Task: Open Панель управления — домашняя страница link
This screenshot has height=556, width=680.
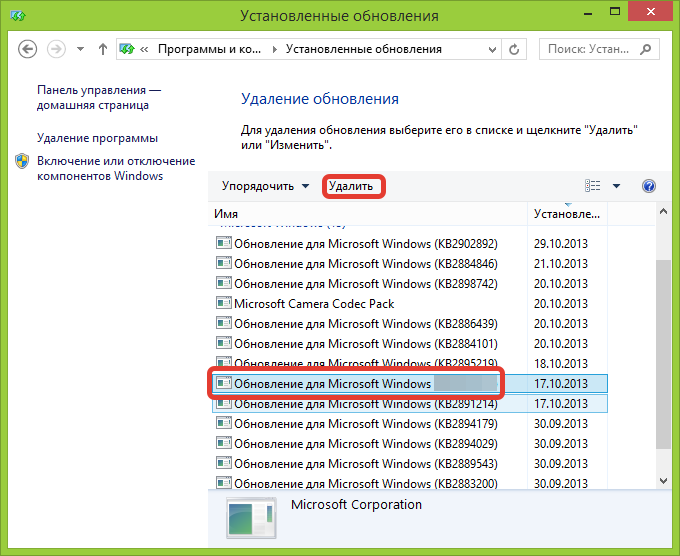Action: point(99,98)
